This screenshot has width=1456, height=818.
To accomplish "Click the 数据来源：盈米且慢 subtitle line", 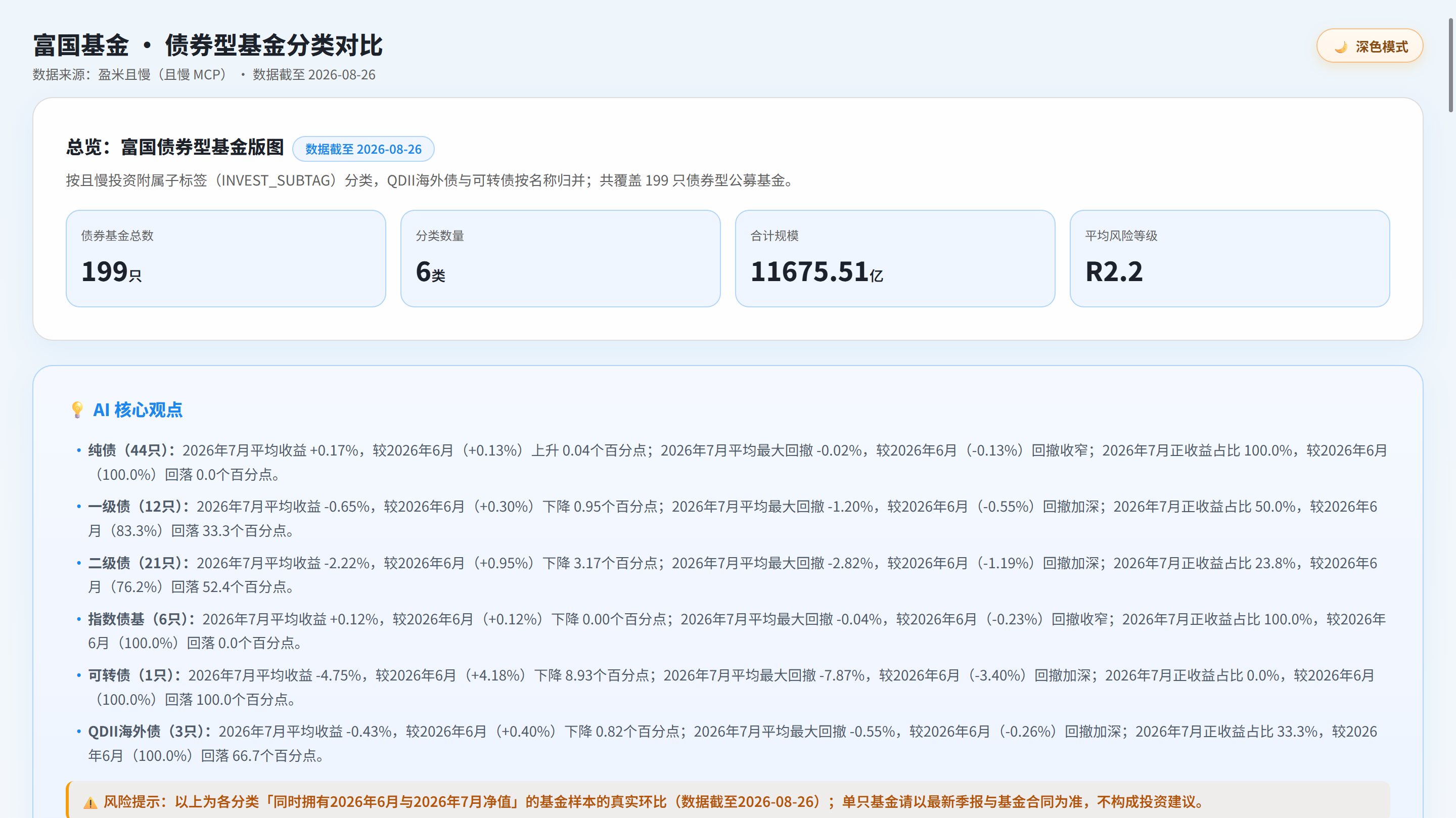I will coord(204,75).
